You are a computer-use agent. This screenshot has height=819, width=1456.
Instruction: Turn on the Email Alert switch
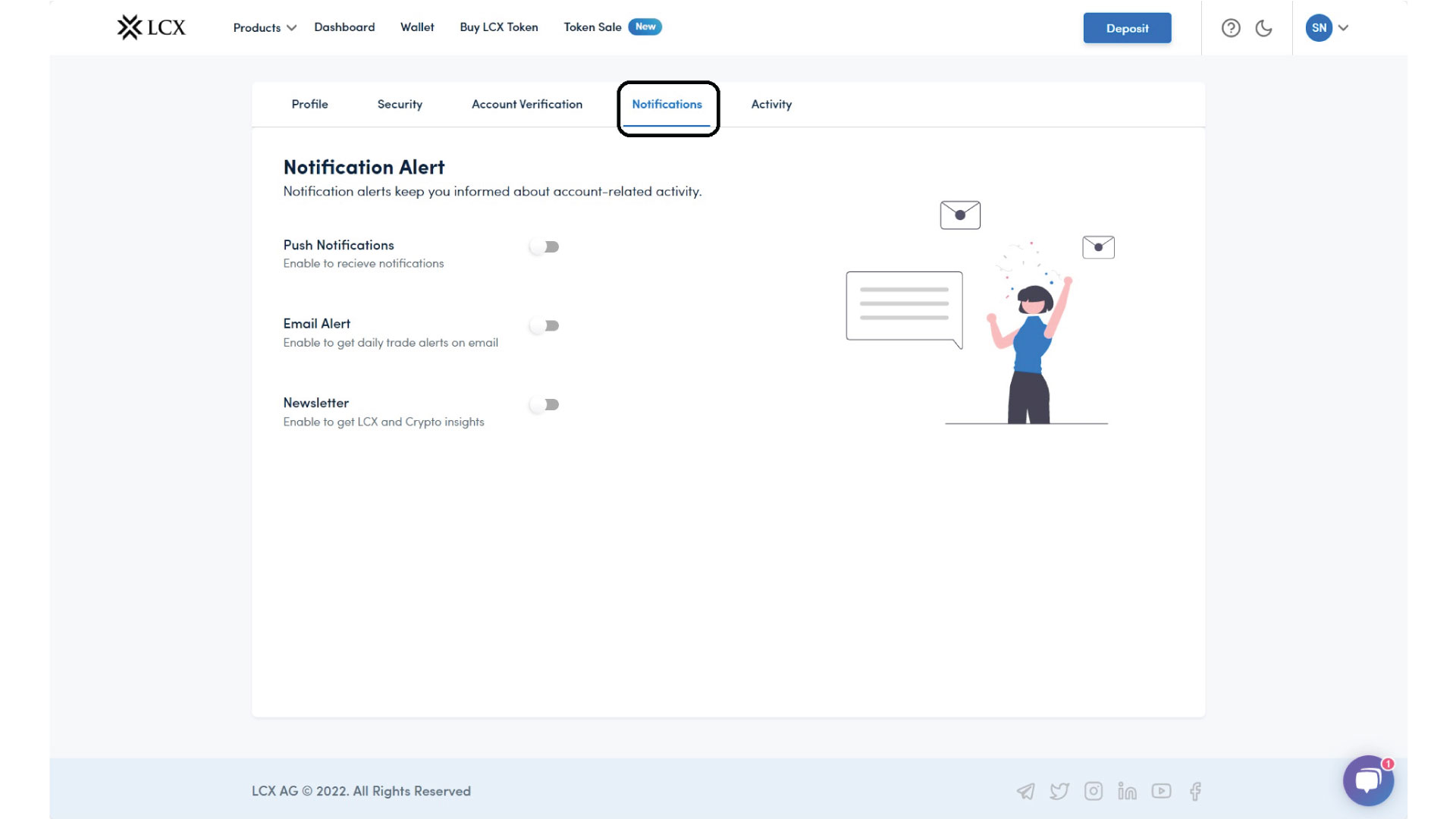pos(544,326)
